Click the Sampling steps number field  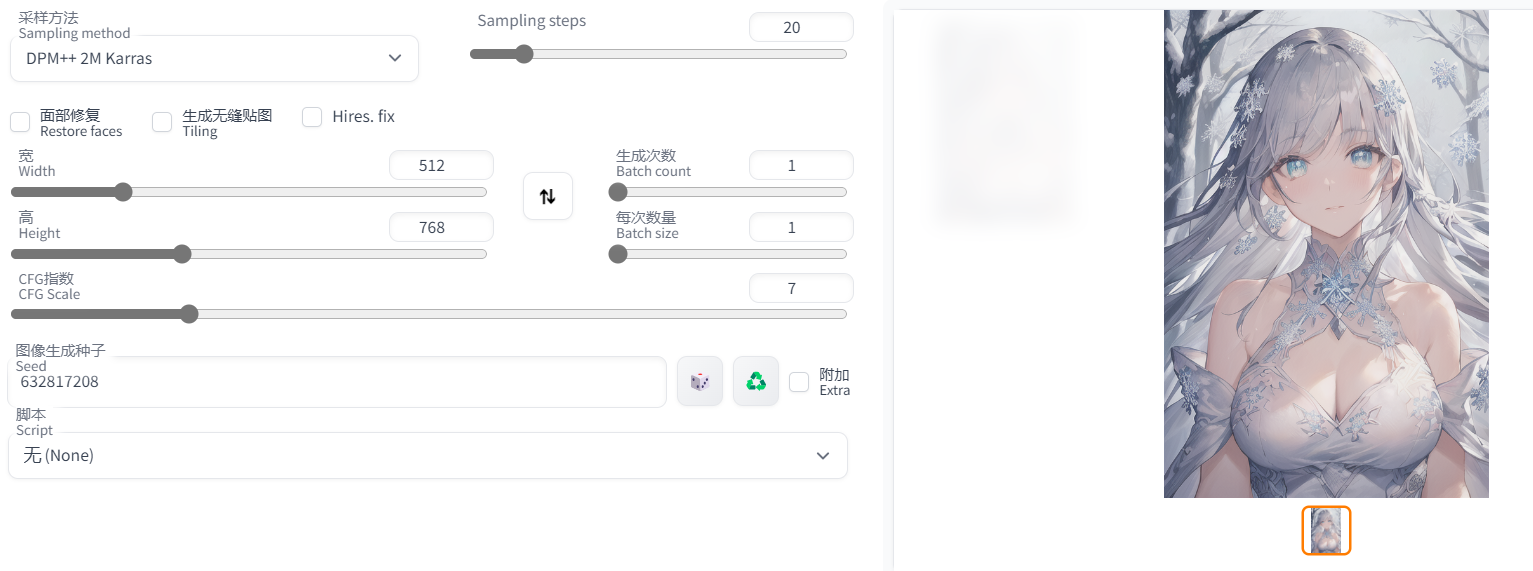click(x=800, y=27)
